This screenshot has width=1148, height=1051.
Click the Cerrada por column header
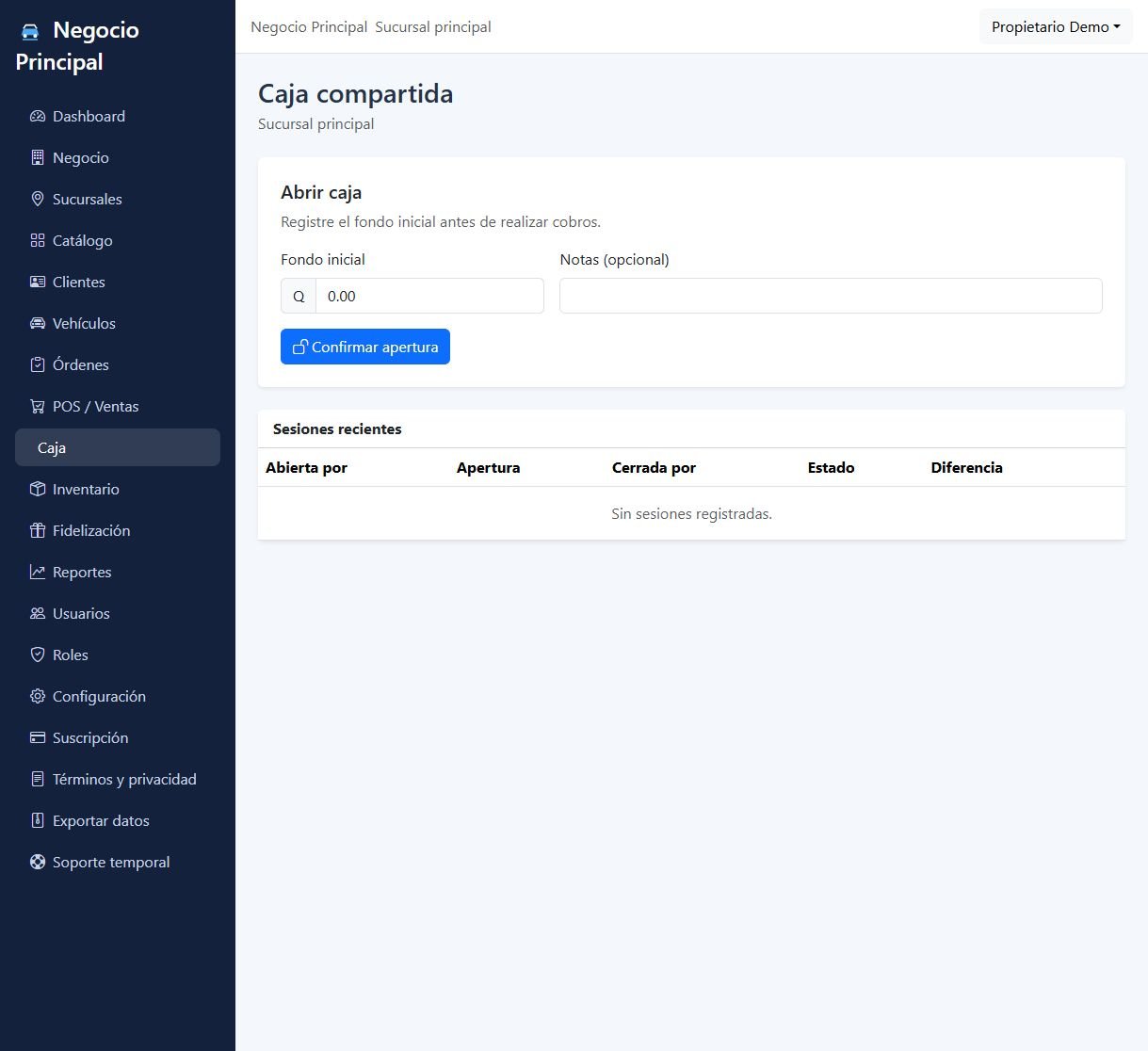(x=654, y=468)
